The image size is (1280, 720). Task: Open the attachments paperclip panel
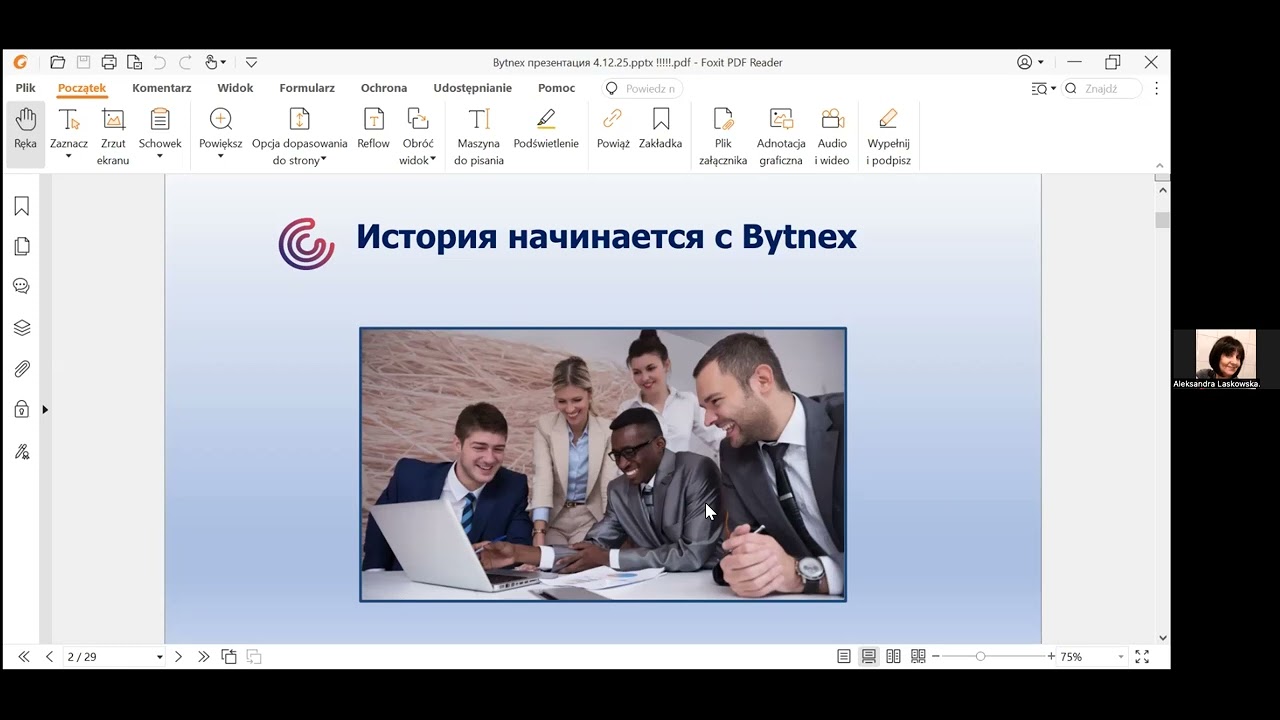point(22,368)
